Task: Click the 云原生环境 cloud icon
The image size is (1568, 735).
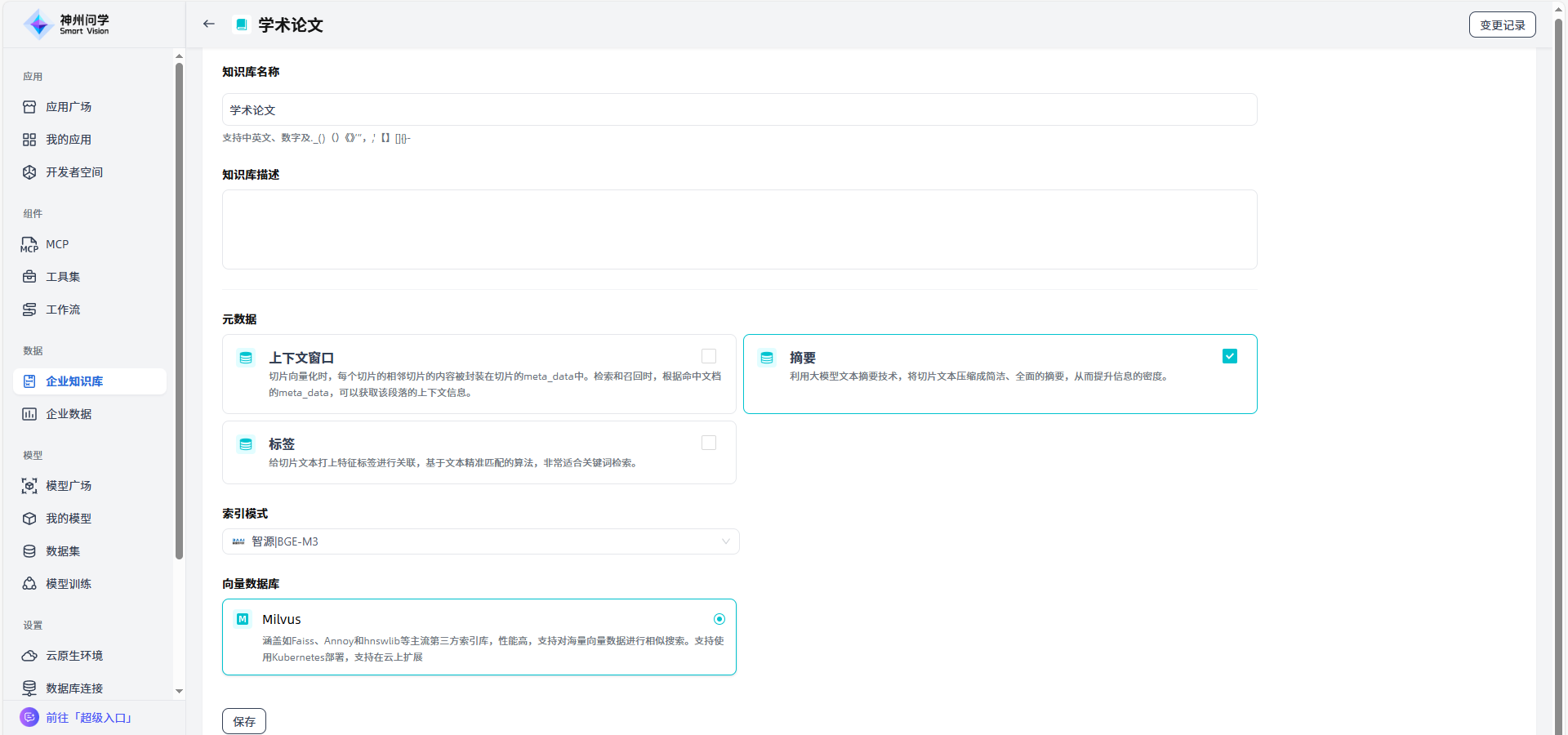Action: pos(29,656)
